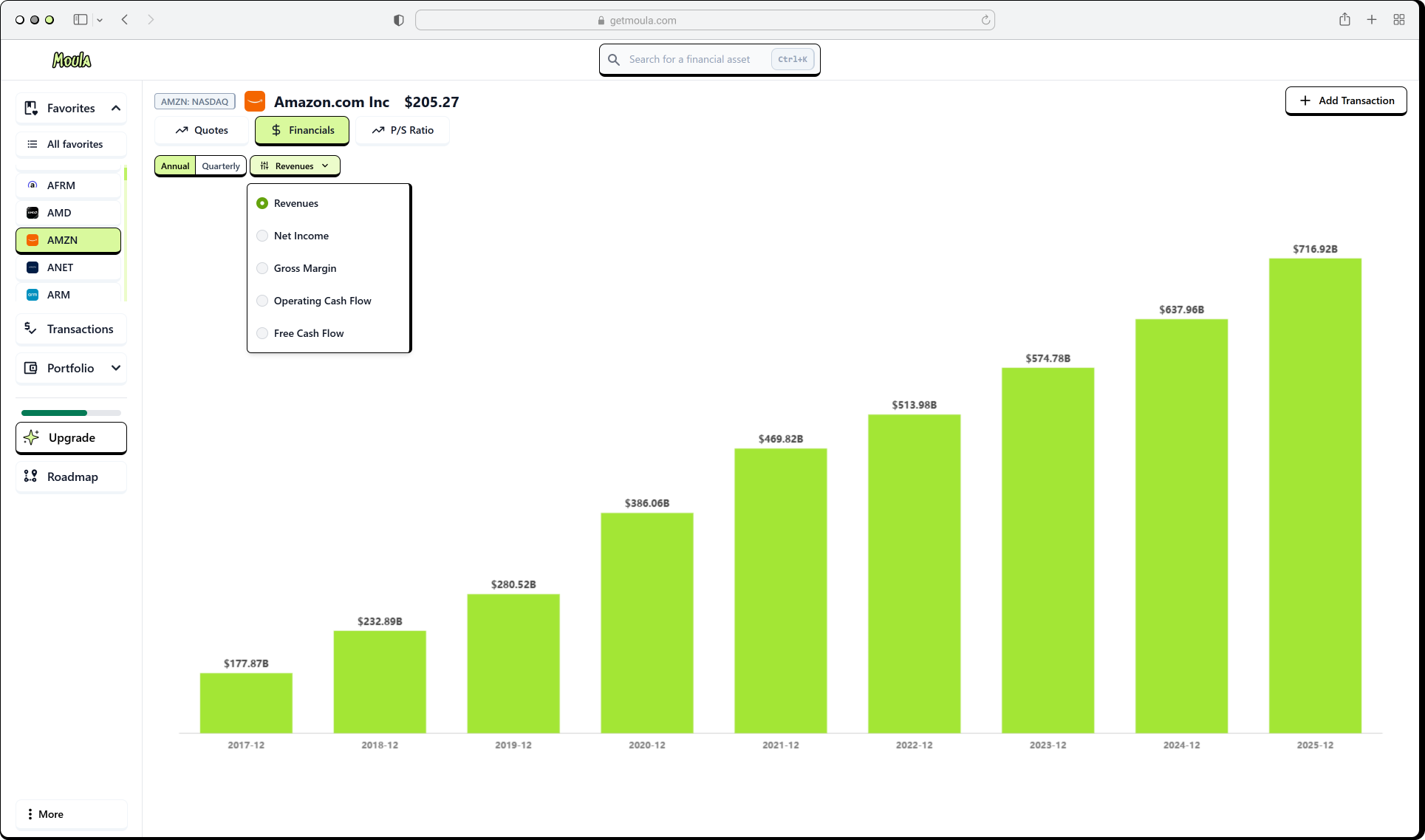The image size is (1425, 840).
Task: Expand the Portfolio section chevron
Action: [116, 368]
